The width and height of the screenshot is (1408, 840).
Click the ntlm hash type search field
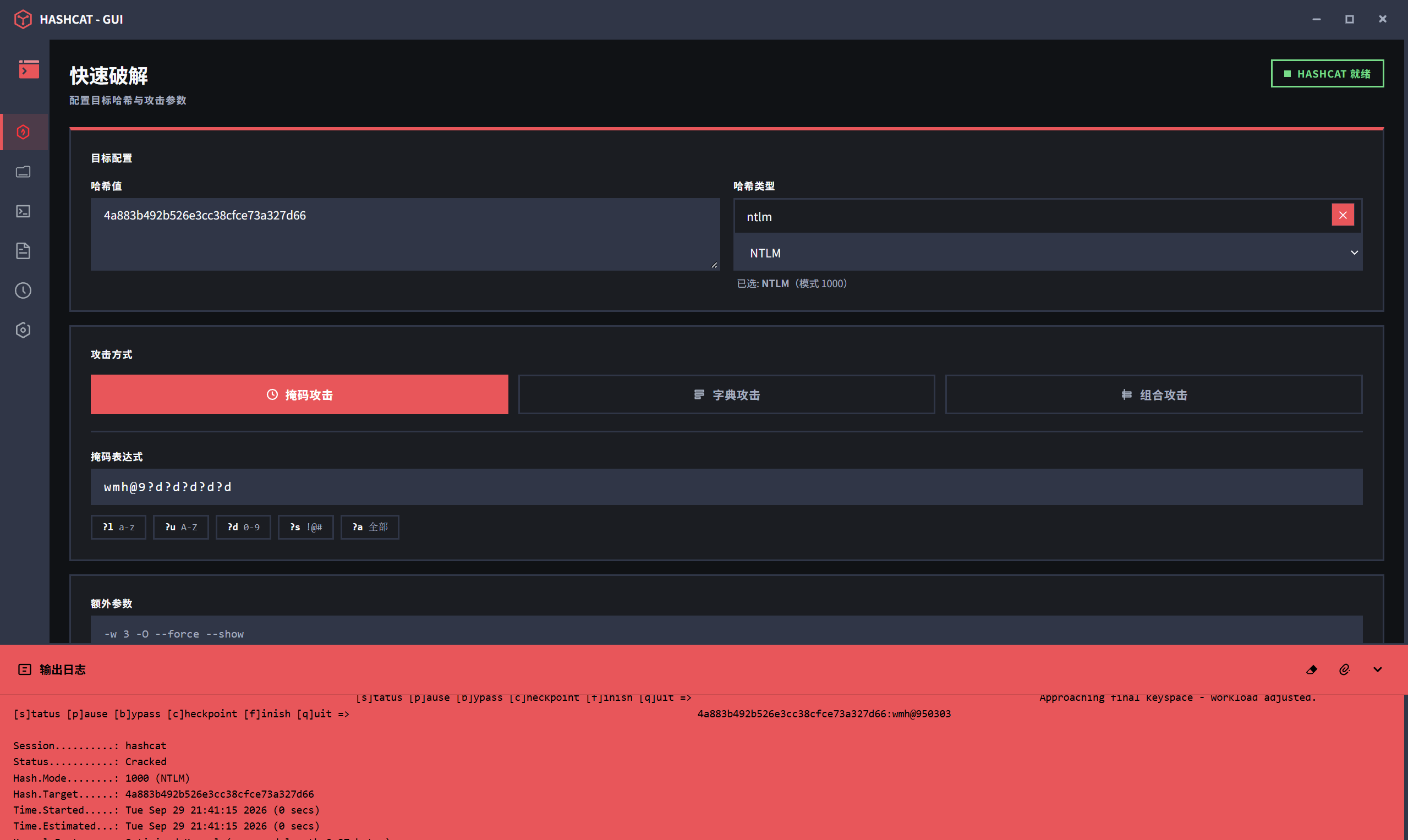point(1032,216)
